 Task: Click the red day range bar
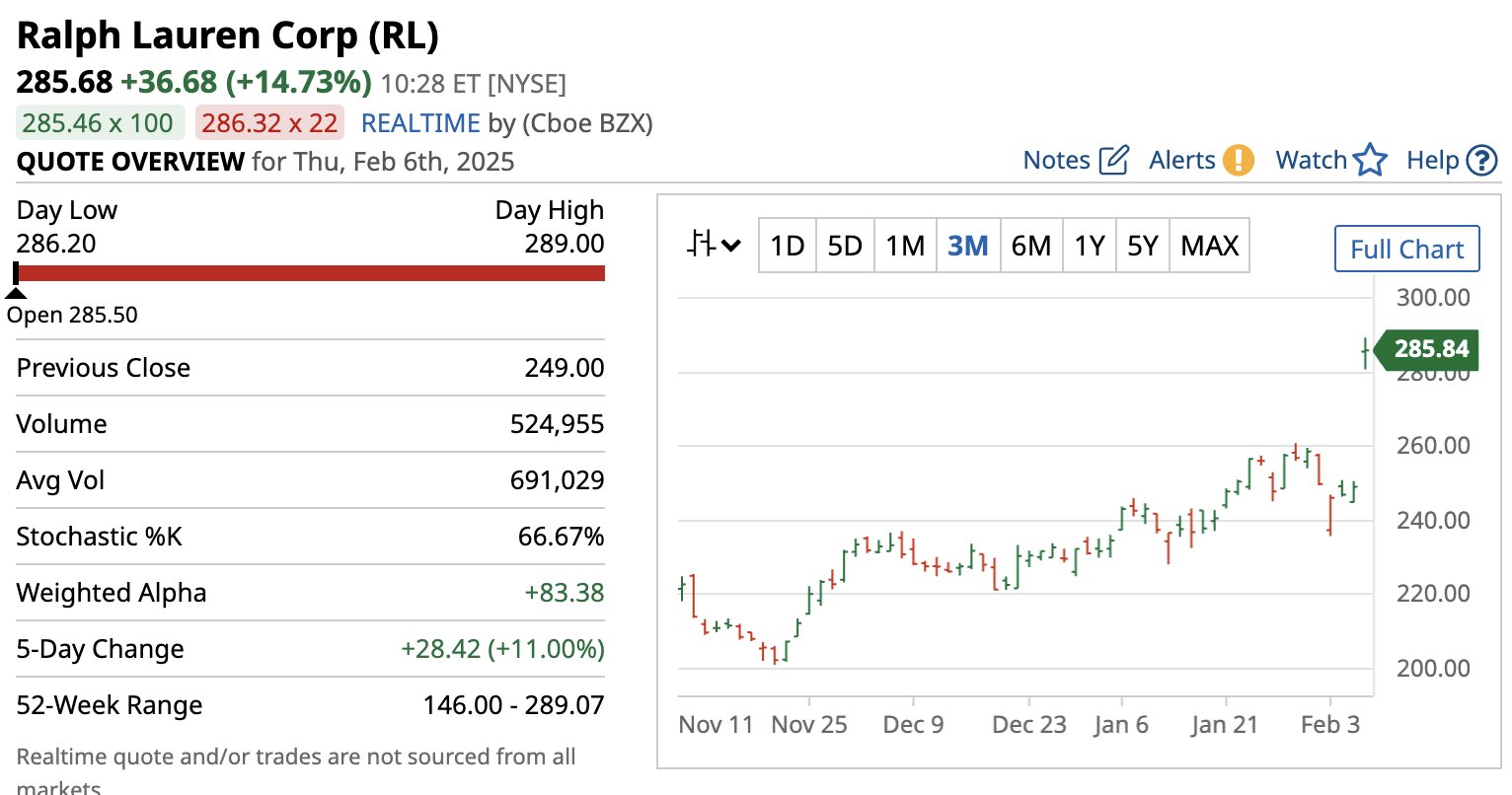pos(310,273)
